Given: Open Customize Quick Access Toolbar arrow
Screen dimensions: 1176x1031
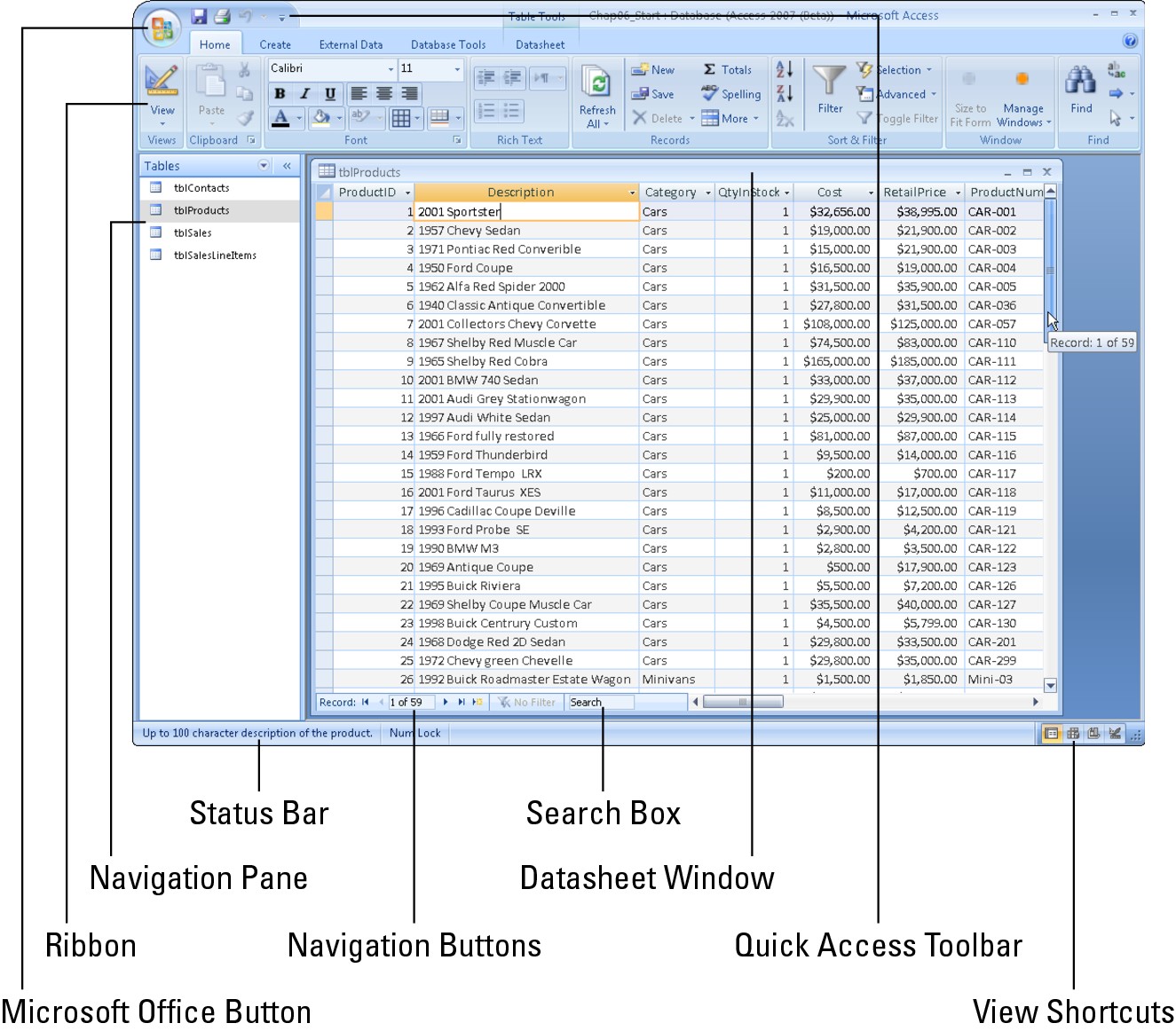Looking at the screenshot, I should pos(282,17).
